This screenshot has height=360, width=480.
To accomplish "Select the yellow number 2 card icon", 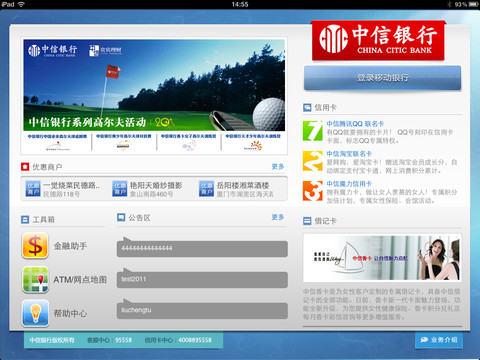I will pos(312,161).
